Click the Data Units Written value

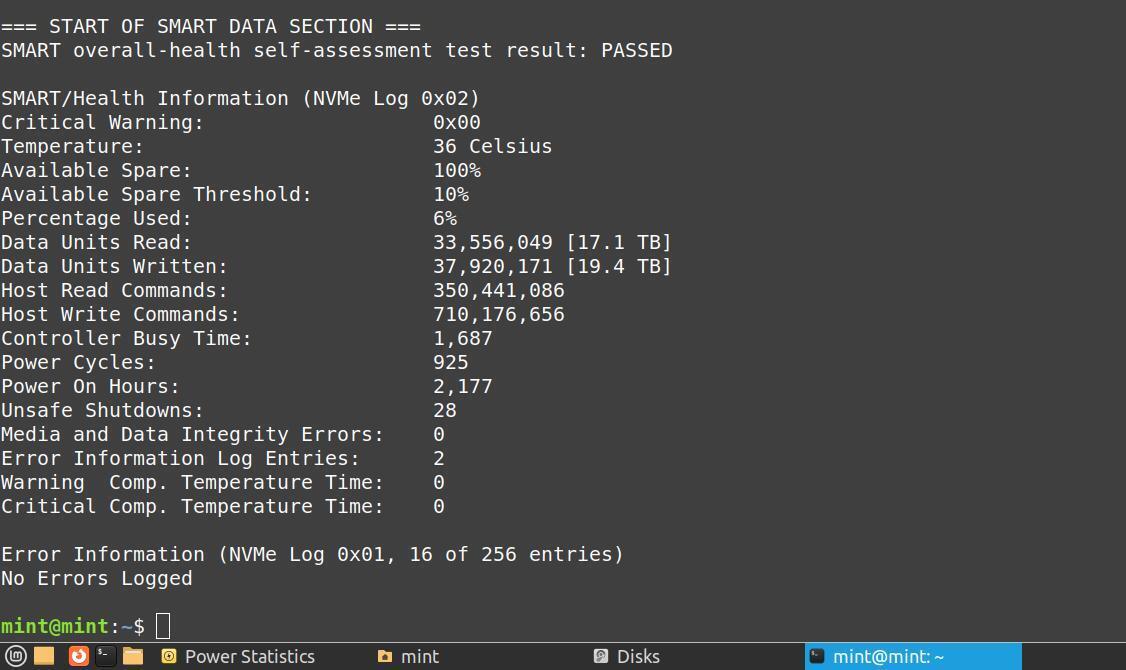click(552, 266)
